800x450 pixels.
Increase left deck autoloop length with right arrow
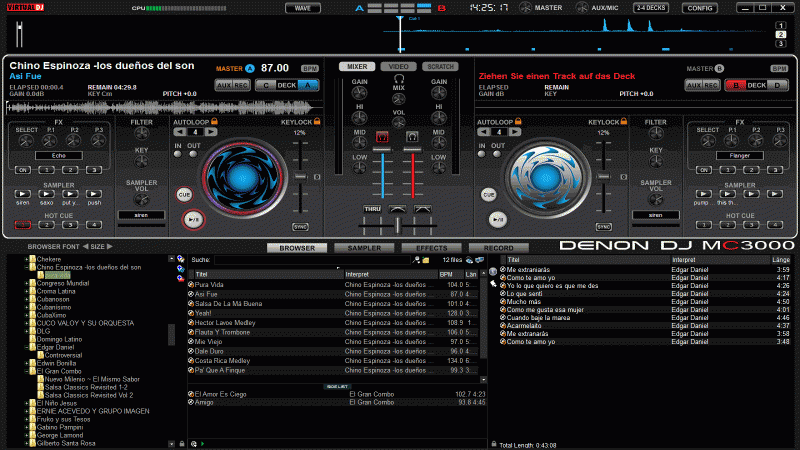[x=212, y=132]
